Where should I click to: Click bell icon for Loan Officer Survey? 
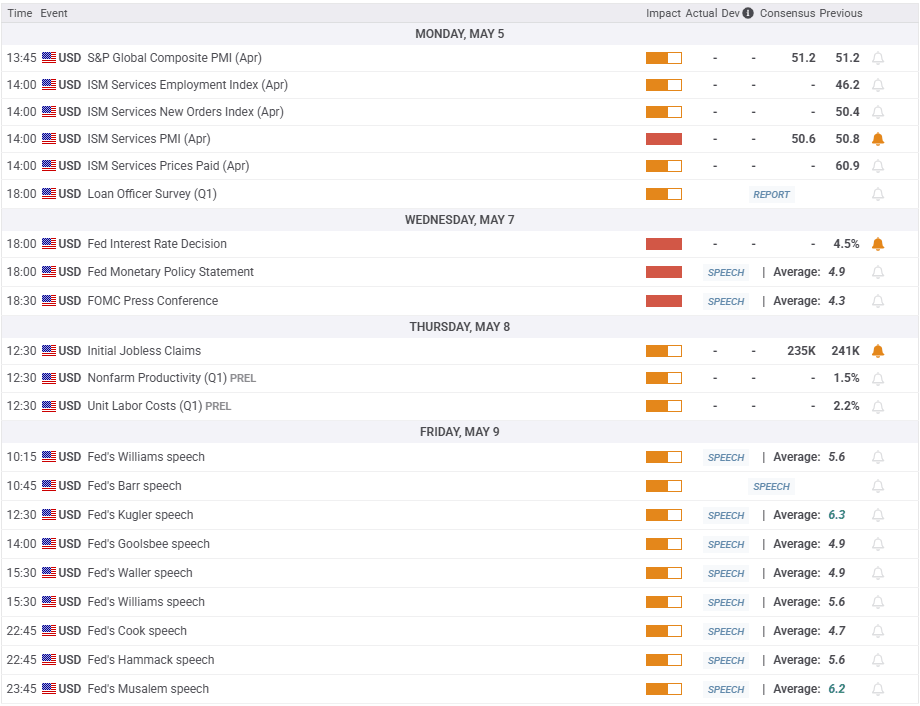click(x=878, y=194)
